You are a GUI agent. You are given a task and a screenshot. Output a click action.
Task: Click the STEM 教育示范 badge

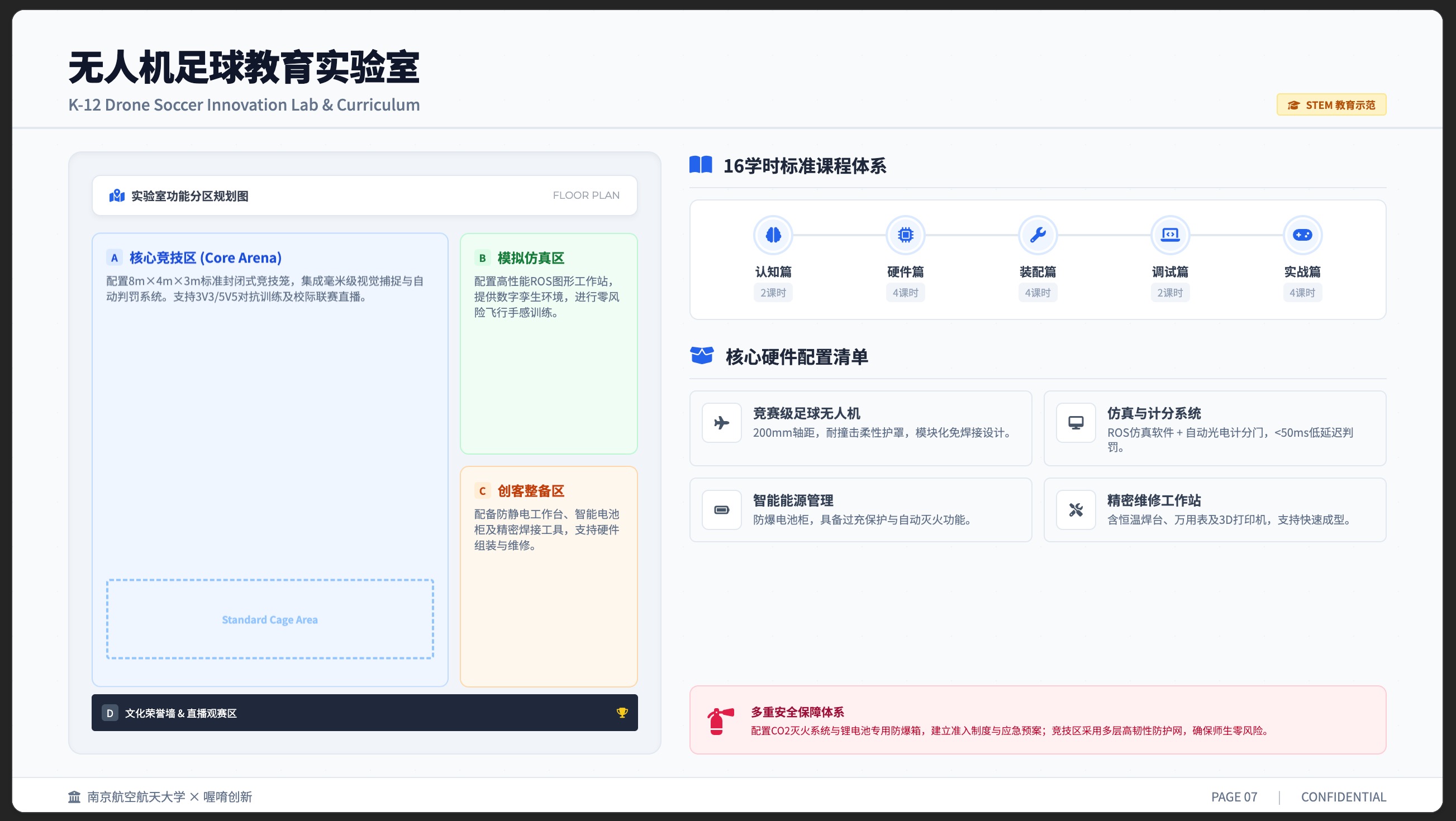[x=1331, y=104]
